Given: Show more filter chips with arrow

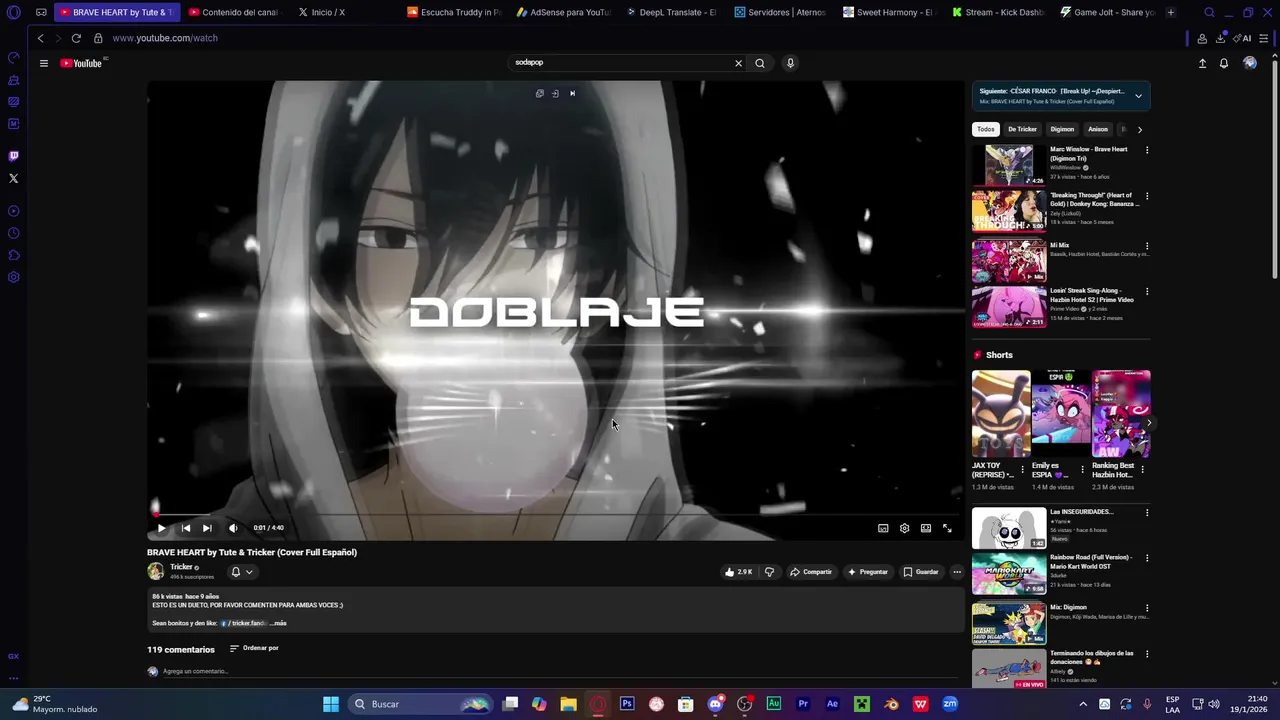Looking at the screenshot, I should coord(1140,129).
